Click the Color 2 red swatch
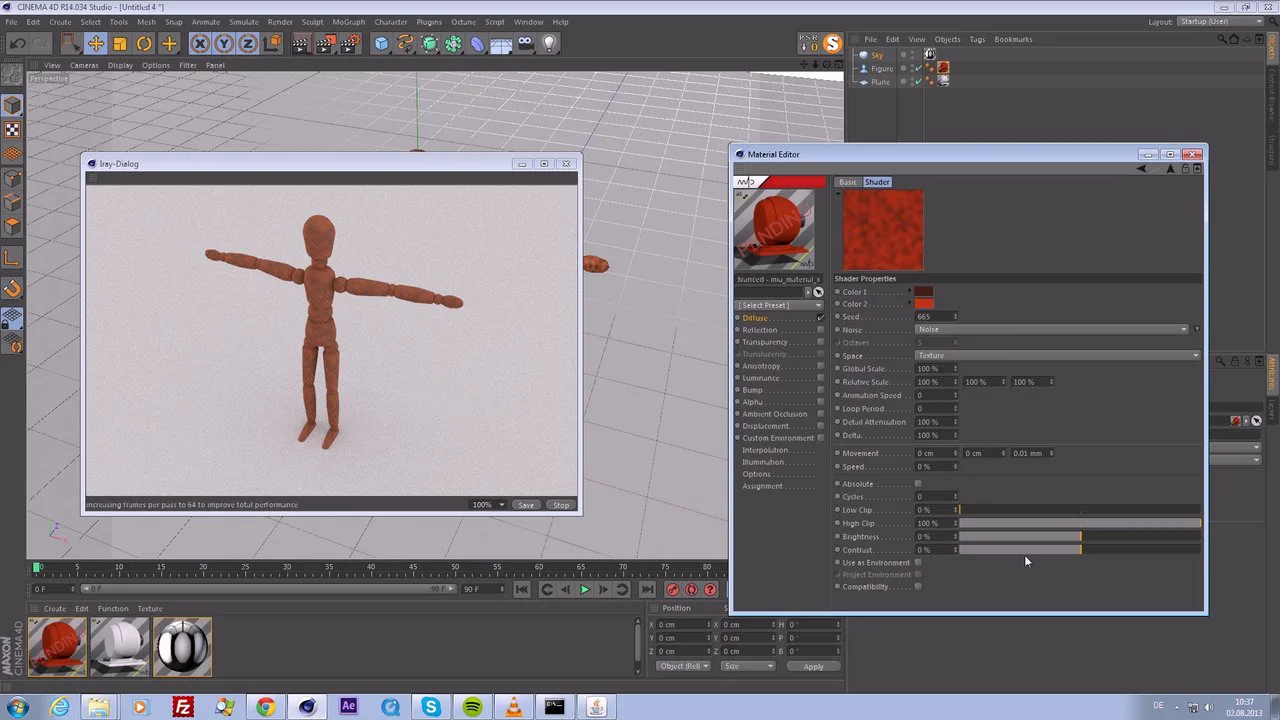The height and width of the screenshot is (720, 1280). click(924, 304)
